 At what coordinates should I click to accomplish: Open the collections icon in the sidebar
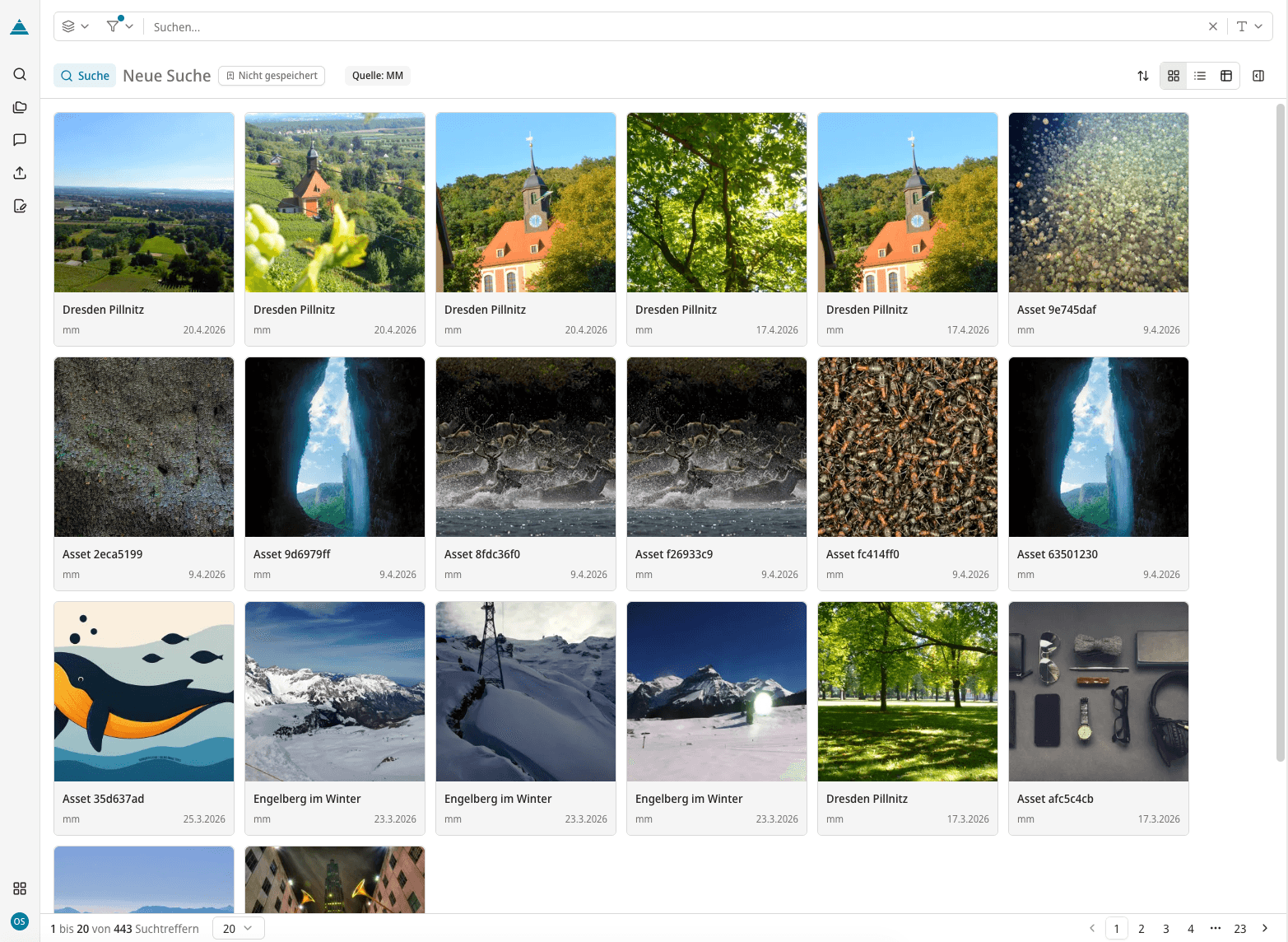(20, 107)
